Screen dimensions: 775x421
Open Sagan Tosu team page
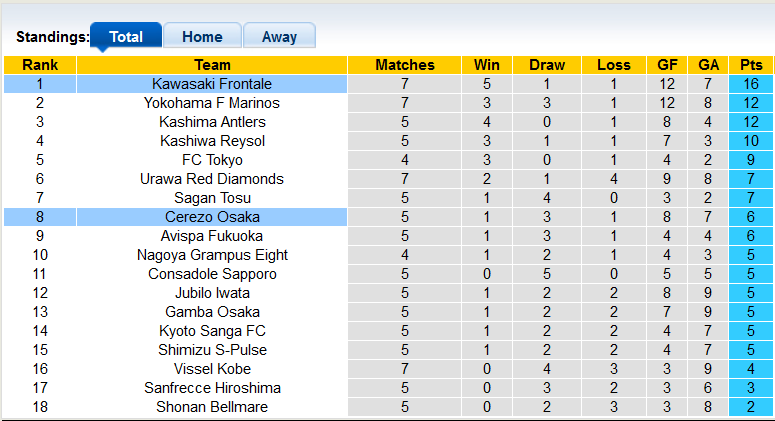212,198
